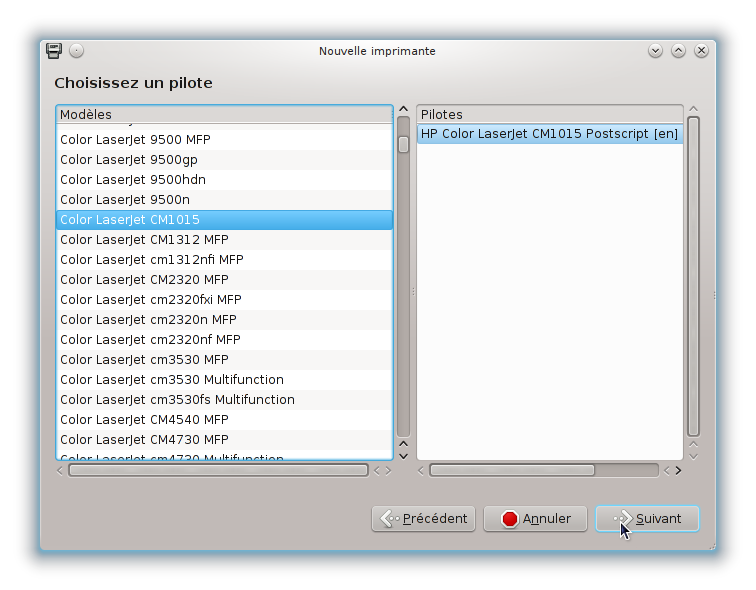Click rightmost arrow of Modèles horizontal scrollbar

click(388, 470)
